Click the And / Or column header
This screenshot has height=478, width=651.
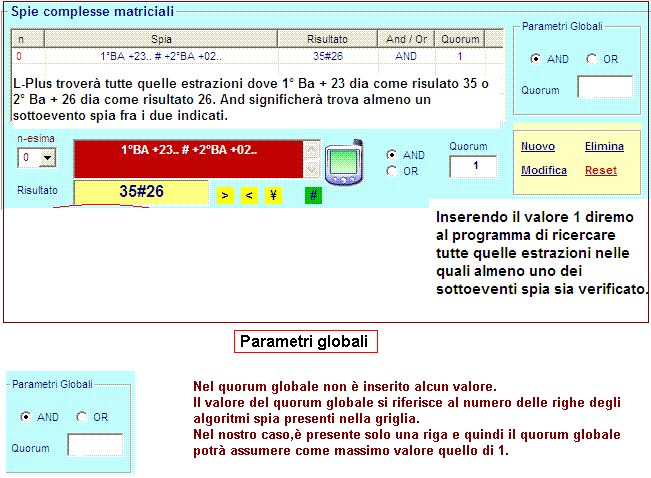click(406, 39)
